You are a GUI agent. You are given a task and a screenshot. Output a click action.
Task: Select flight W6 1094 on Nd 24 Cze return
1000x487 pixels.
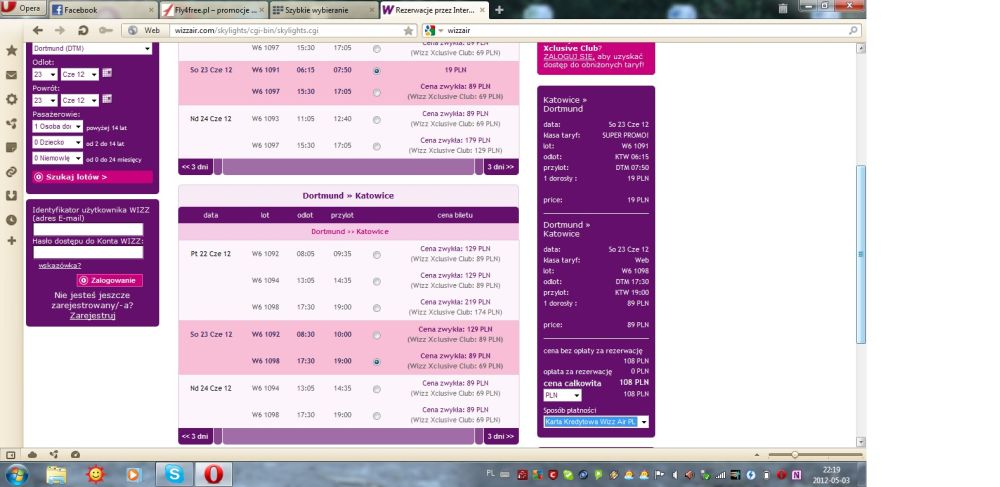coord(377,389)
